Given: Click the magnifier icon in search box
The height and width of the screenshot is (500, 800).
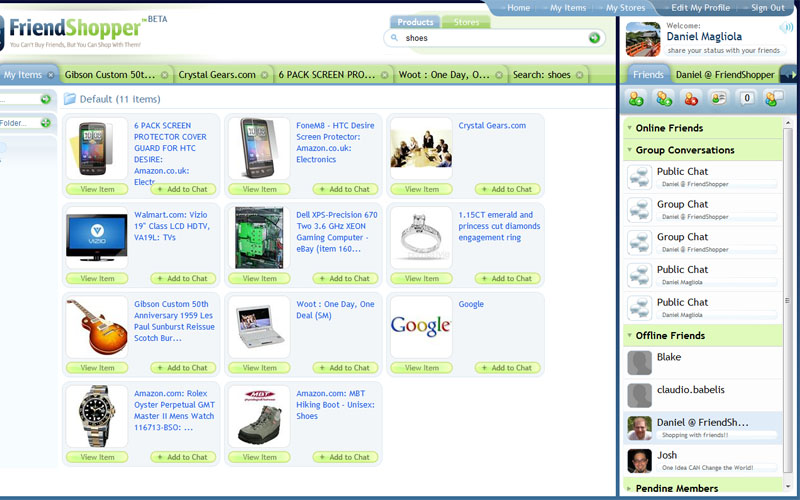Looking at the screenshot, I should [x=394, y=38].
